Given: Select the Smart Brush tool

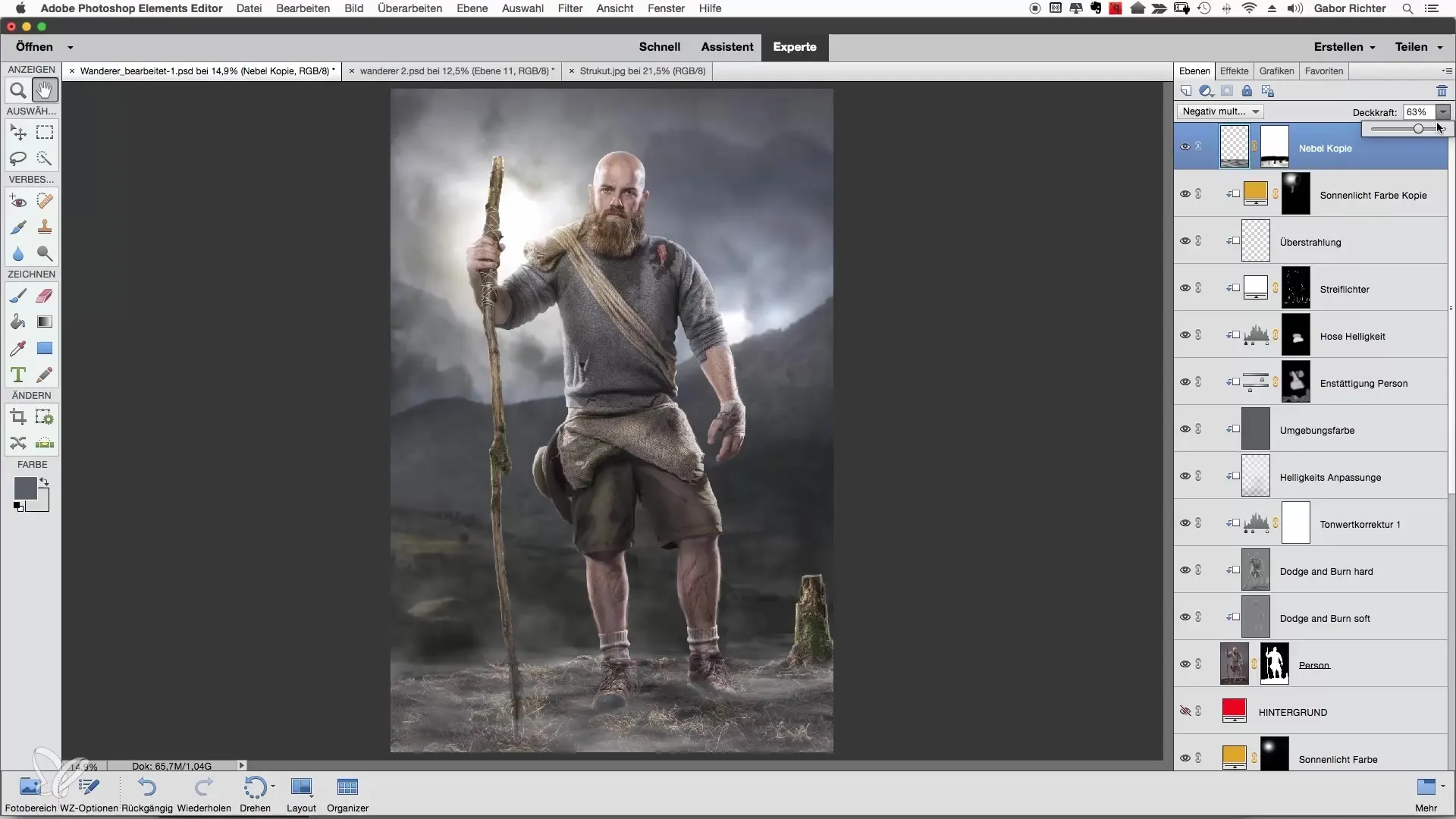Looking at the screenshot, I should pyautogui.click(x=18, y=227).
